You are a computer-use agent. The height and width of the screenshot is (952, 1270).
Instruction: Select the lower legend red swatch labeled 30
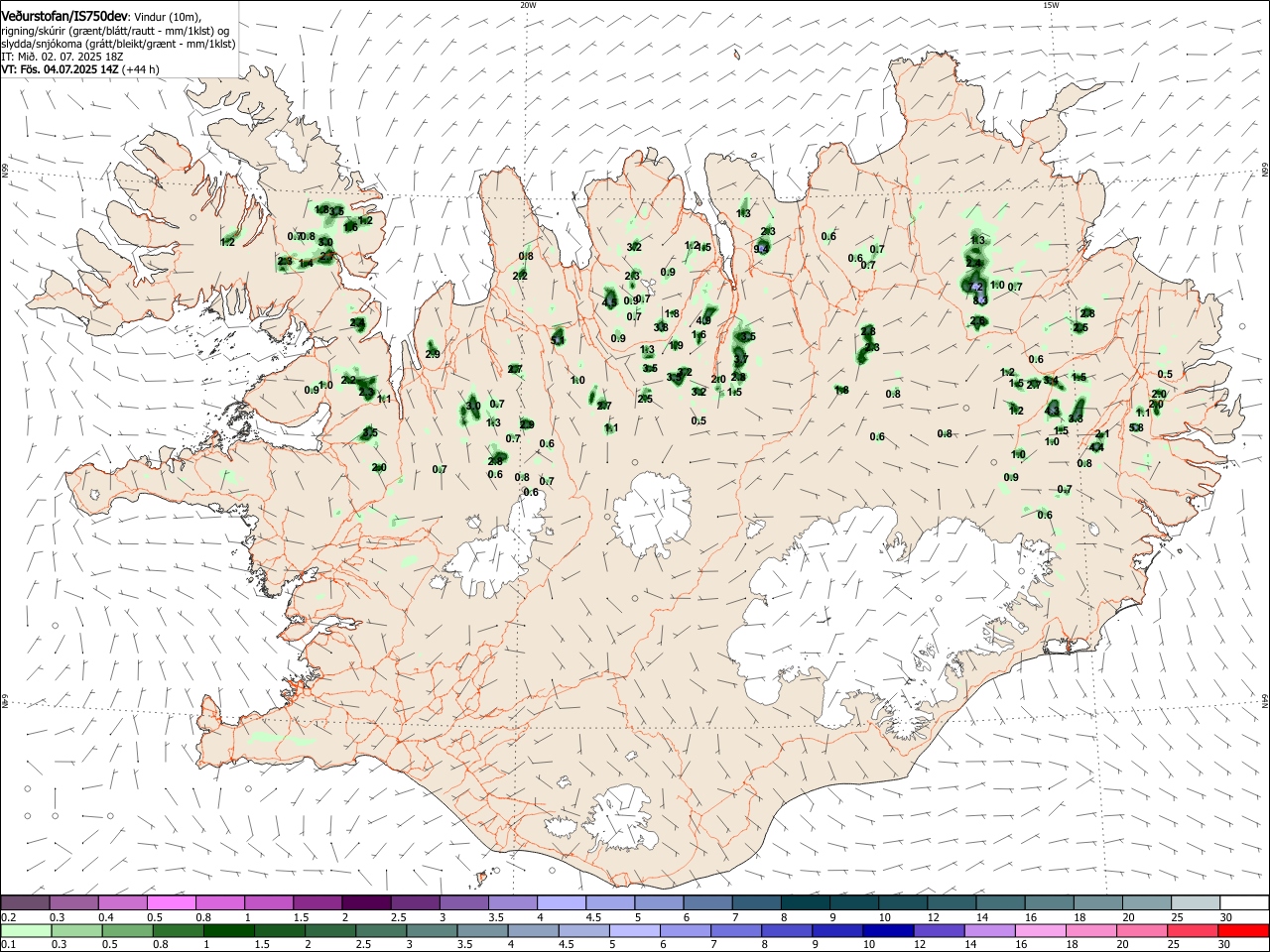tap(1244, 931)
